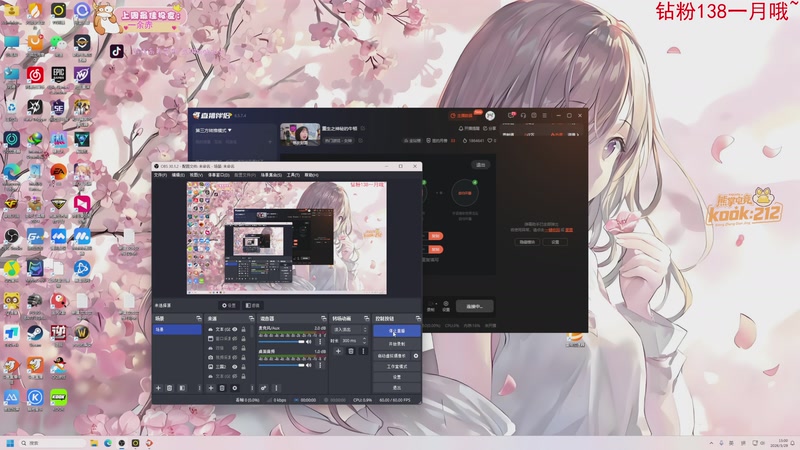Open the 编辑(E) menu in OBS
This screenshot has width=800, height=450.
click(178, 175)
